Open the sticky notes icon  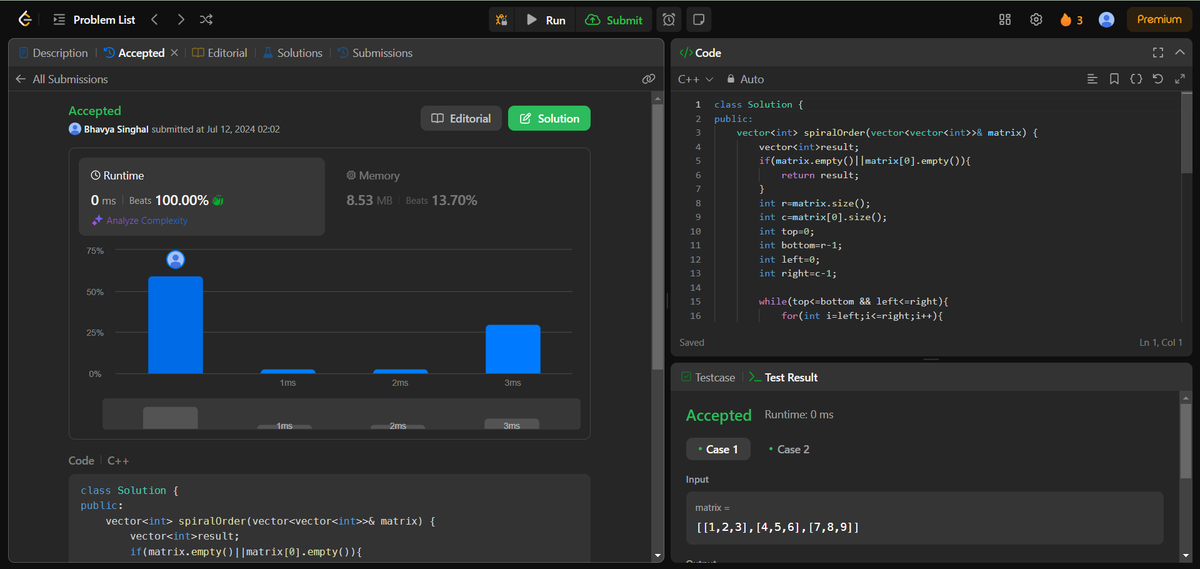point(700,20)
